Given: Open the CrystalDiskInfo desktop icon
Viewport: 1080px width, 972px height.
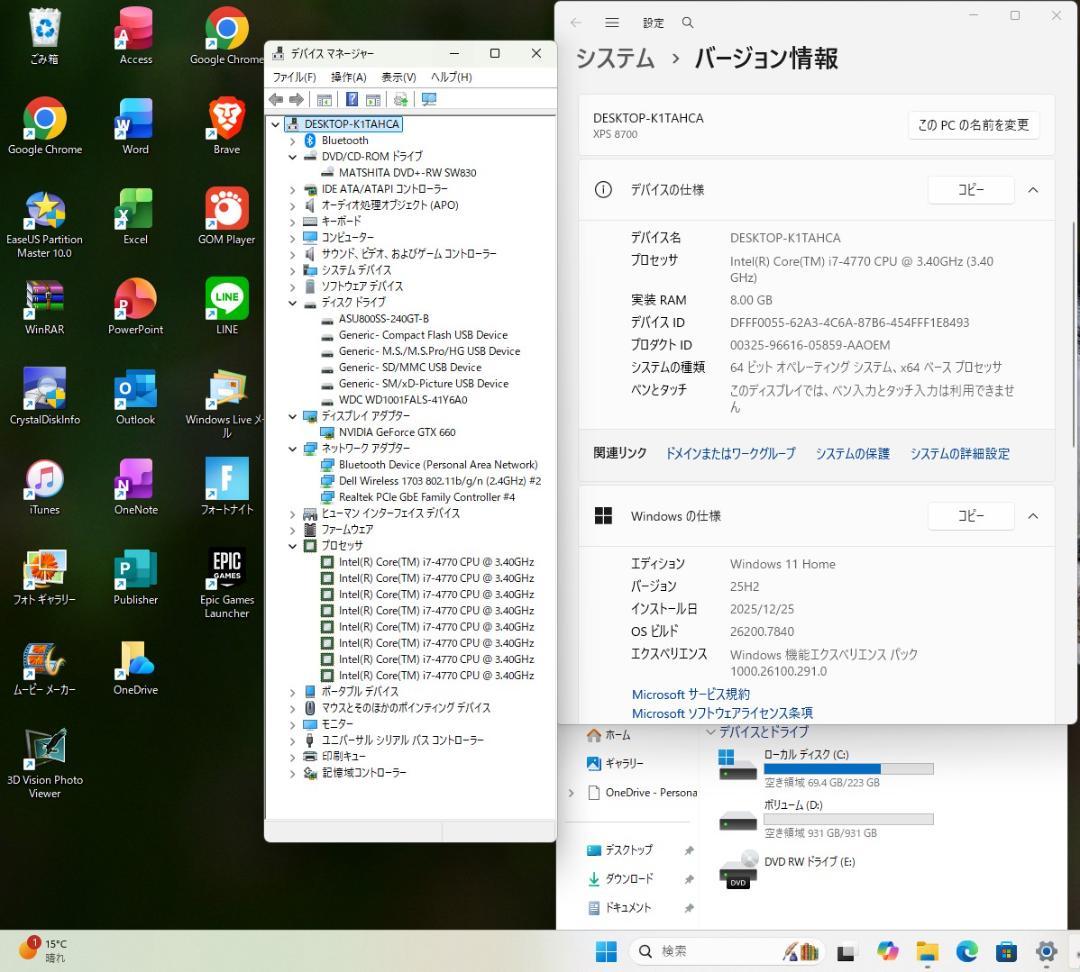Looking at the screenshot, I should click(x=45, y=396).
